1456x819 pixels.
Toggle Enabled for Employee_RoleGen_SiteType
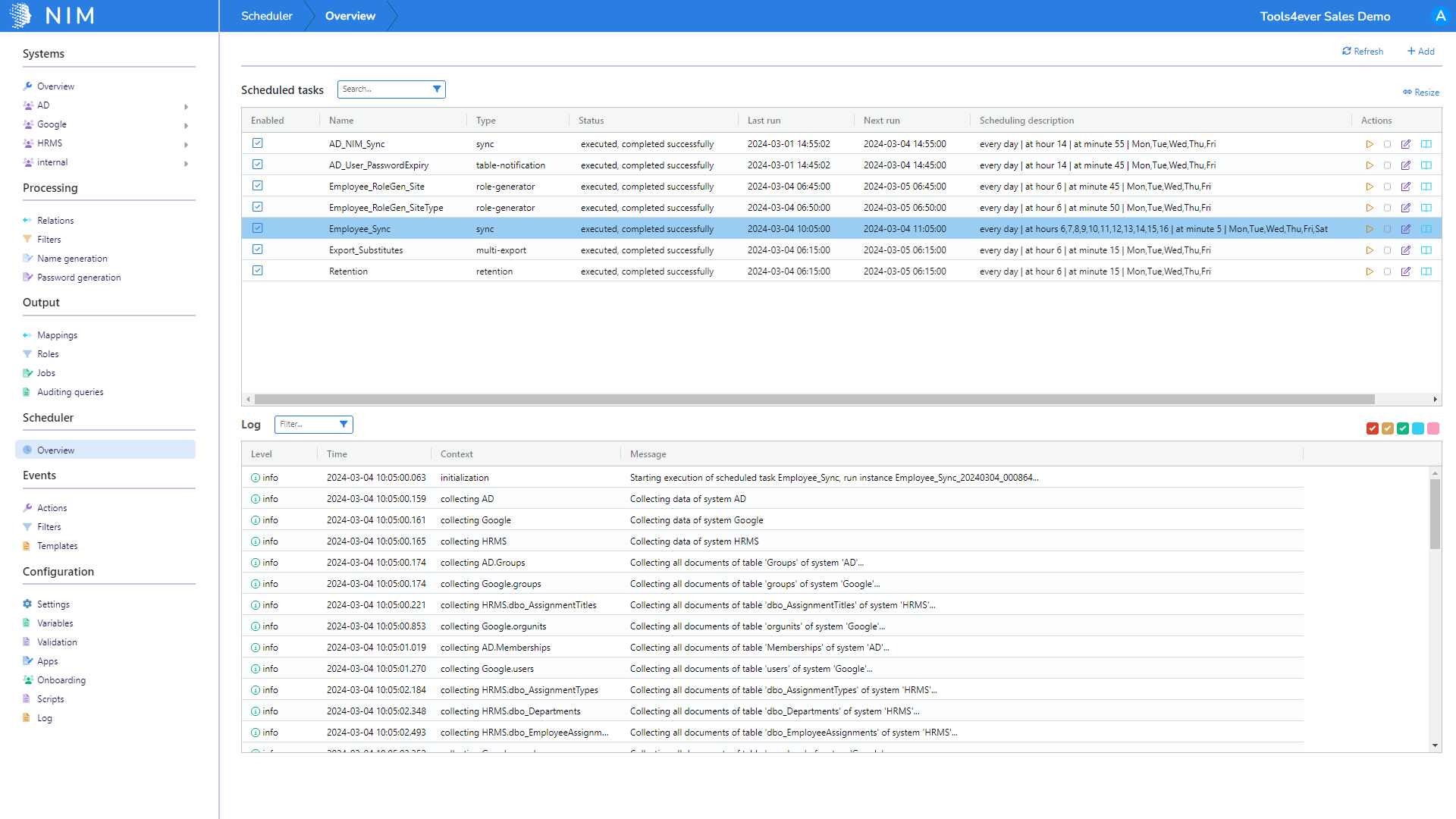pos(258,207)
